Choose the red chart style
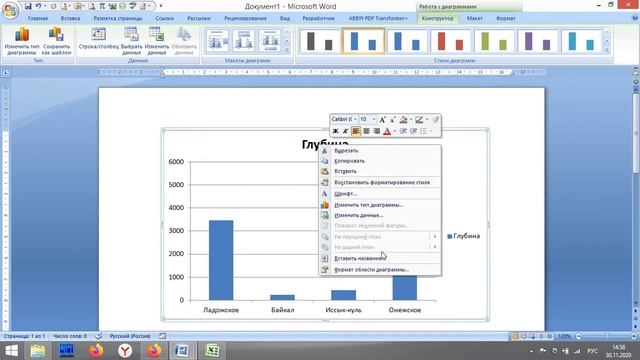This screenshot has width=640, height=360. (x=450, y=41)
